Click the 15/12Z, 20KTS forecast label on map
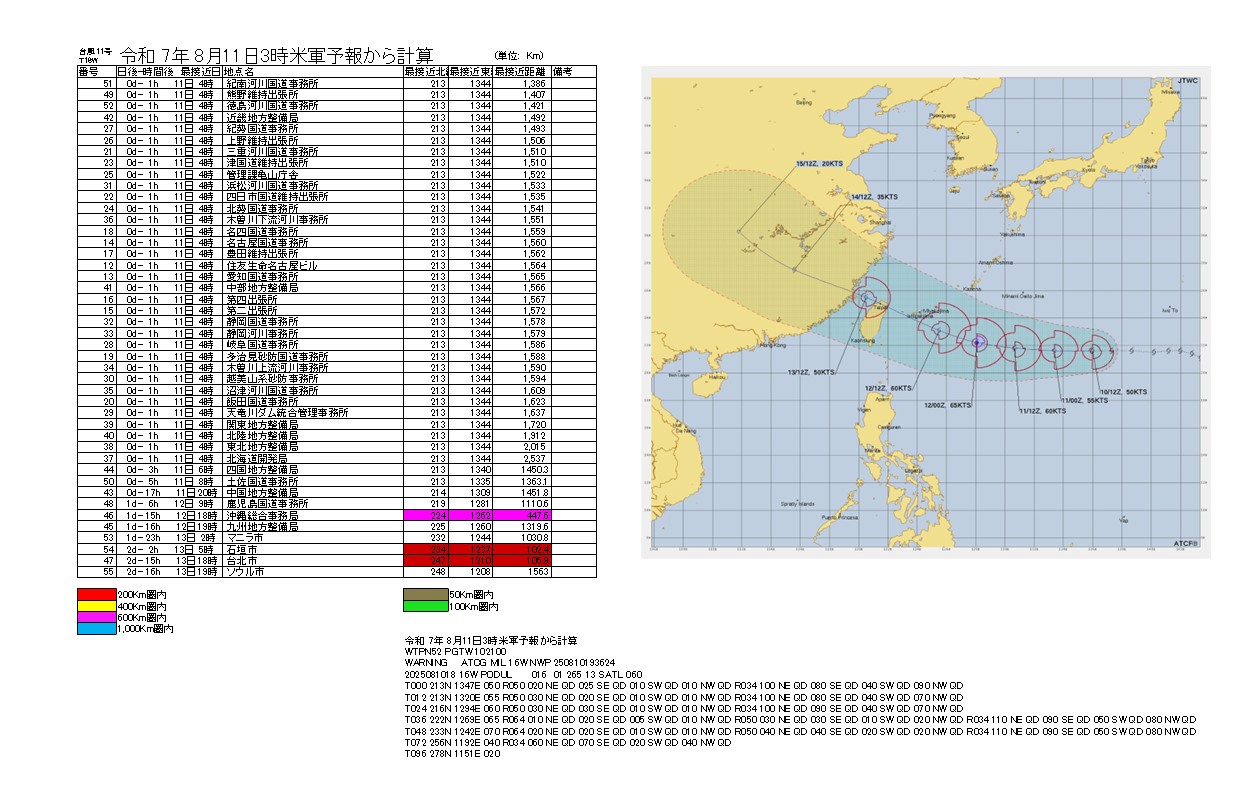Viewport: 1245px width, 796px height. (x=821, y=163)
